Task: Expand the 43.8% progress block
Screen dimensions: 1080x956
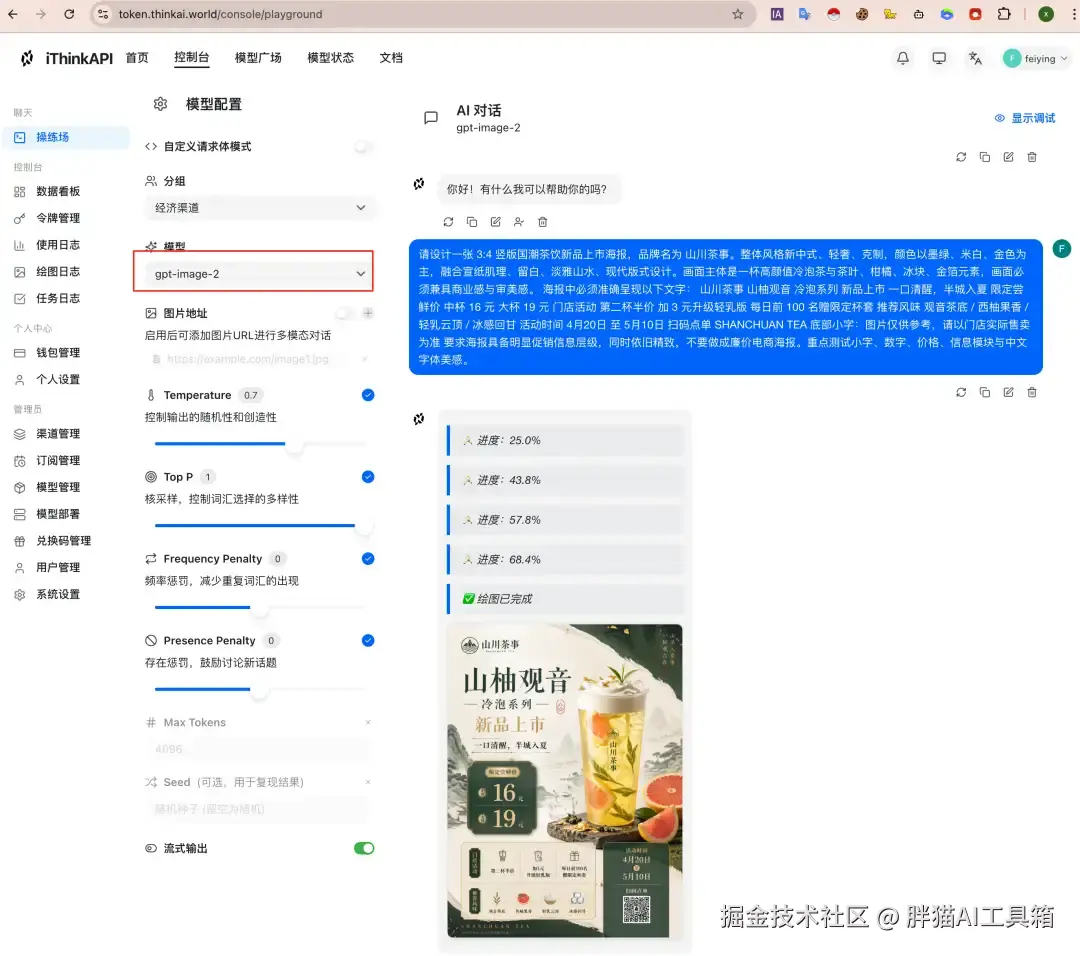Action: [x=565, y=480]
